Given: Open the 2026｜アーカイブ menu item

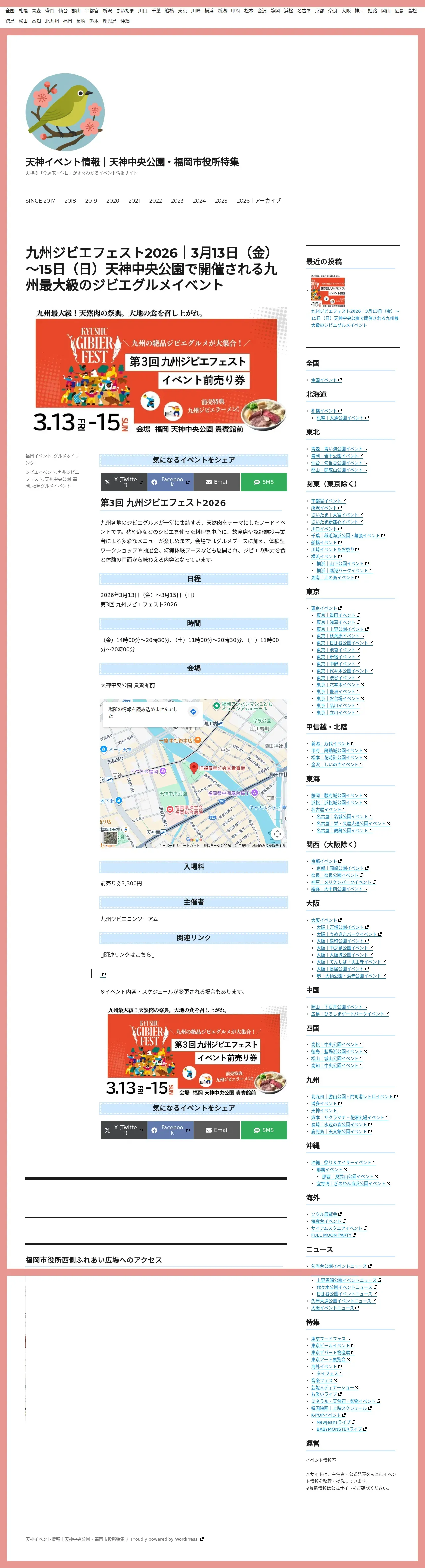Looking at the screenshot, I should click(259, 200).
